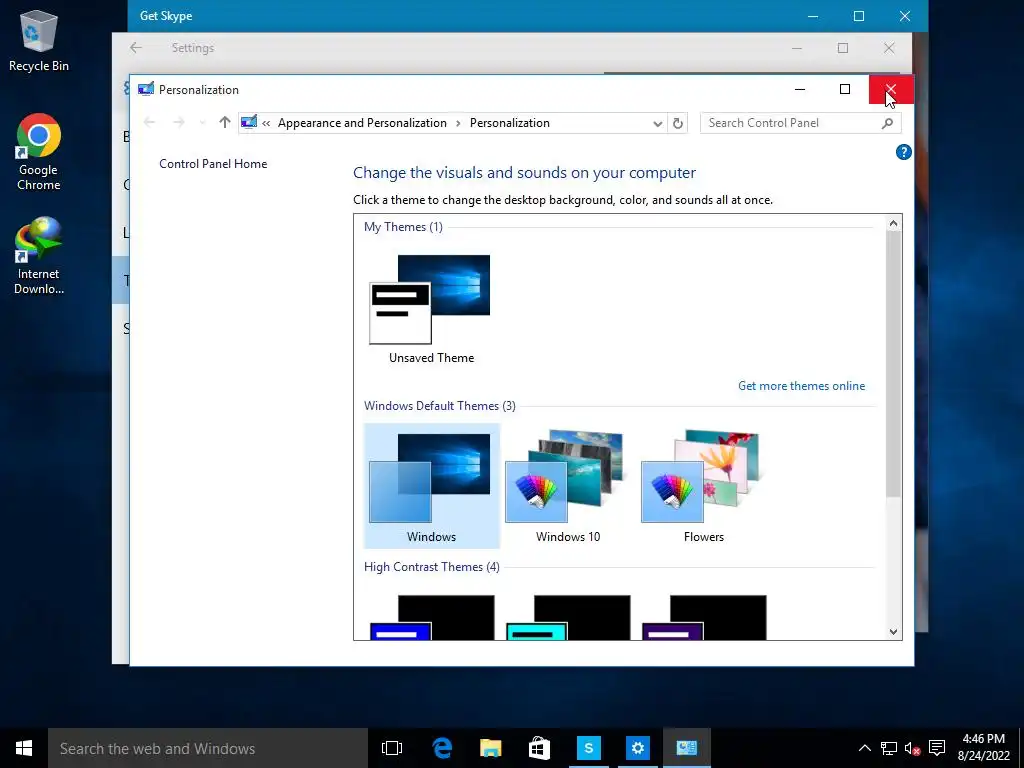1024x768 pixels.
Task: Click the address bar Control Panel icon
Action: pyautogui.click(x=249, y=123)
